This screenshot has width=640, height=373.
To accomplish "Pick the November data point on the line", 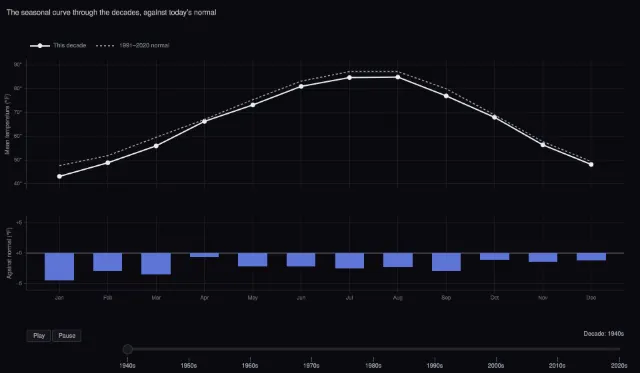I will 543,145.
